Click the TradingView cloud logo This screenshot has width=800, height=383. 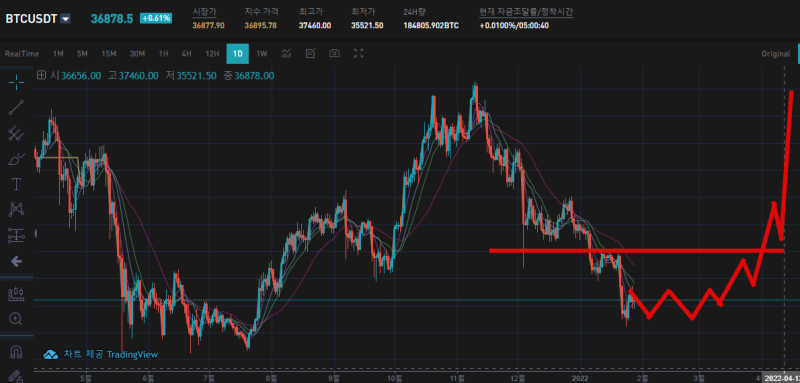pos(51,354)
